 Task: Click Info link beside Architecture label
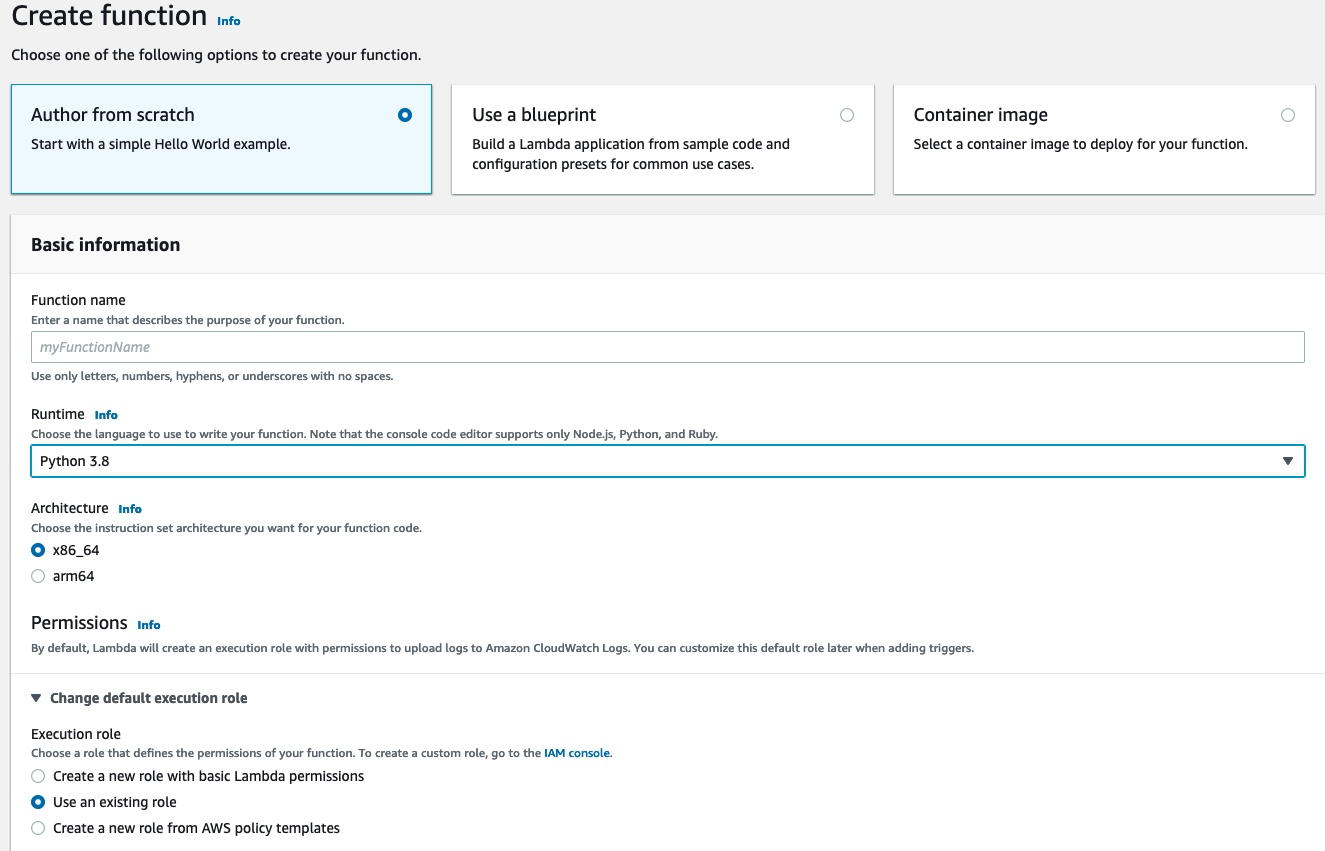point(130,509)
